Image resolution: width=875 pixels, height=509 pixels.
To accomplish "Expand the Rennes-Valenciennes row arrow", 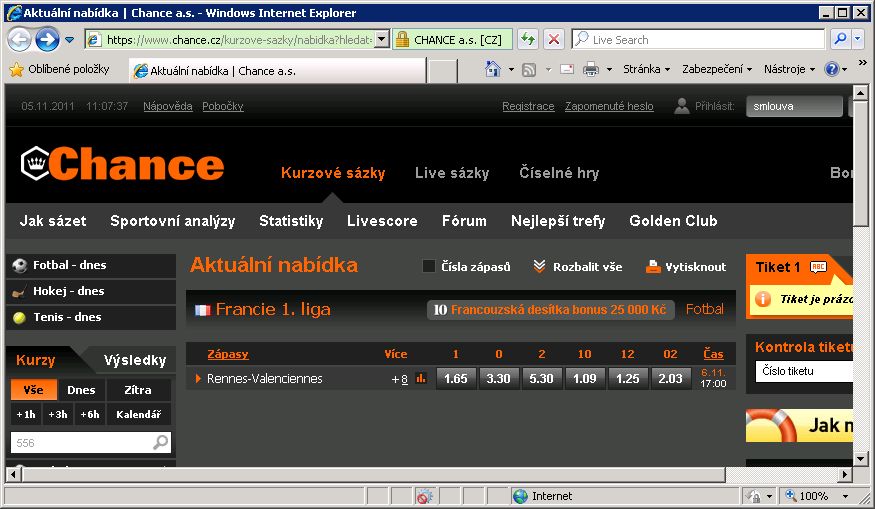I will click(198, 378).
